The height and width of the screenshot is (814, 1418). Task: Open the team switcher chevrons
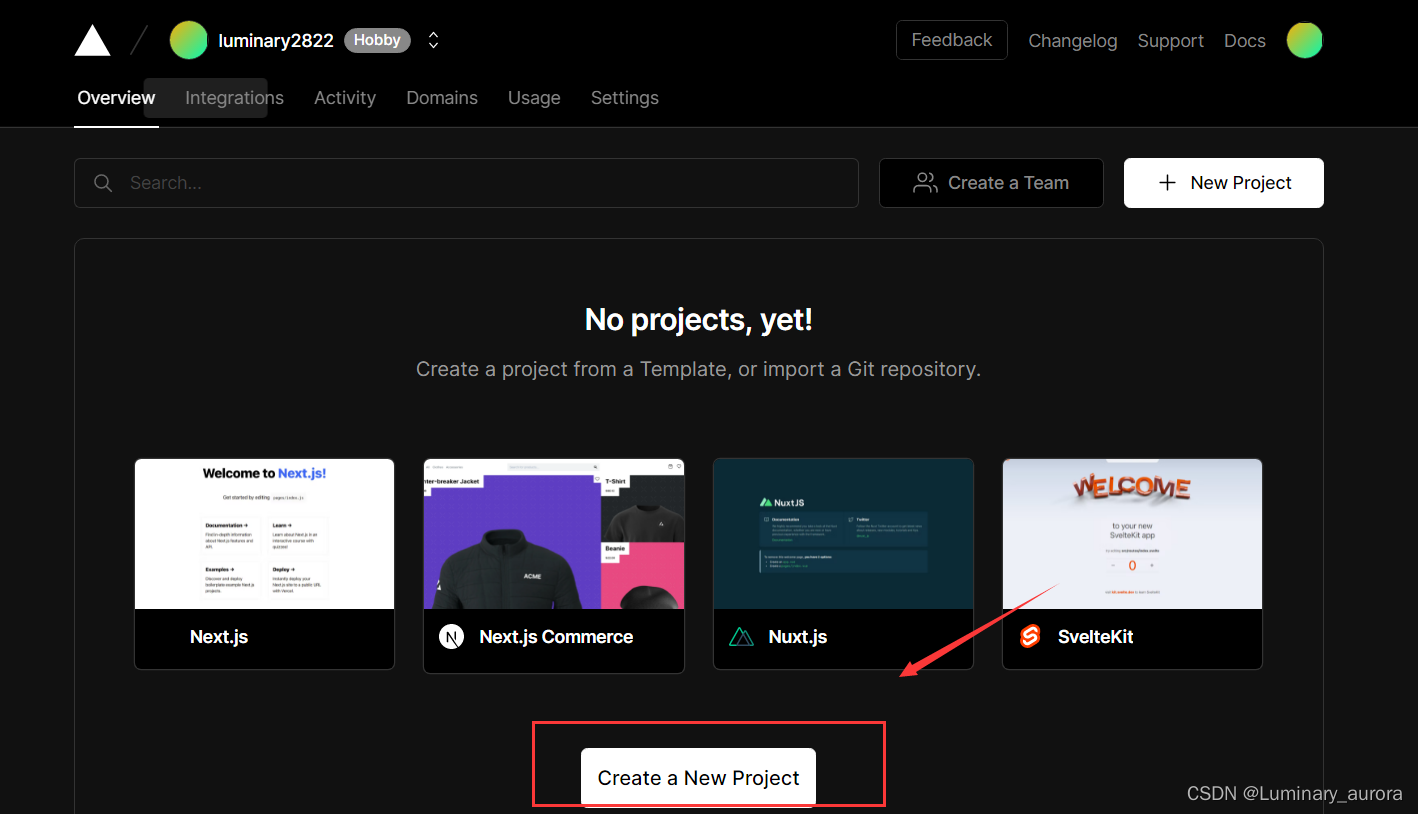pyautogui.click(x=433, y=40)
